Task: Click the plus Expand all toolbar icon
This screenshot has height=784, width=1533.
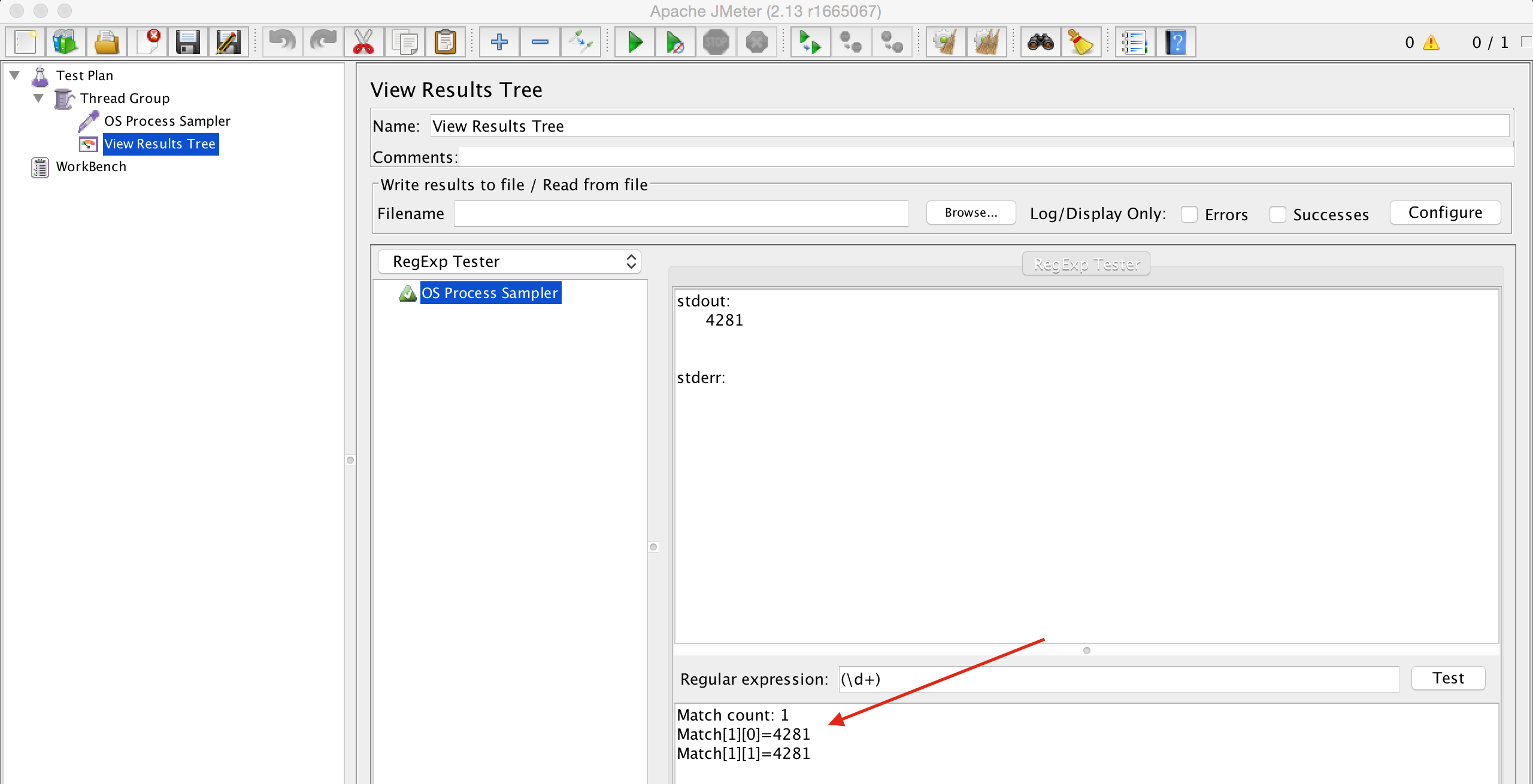Action: coord(499,42)
